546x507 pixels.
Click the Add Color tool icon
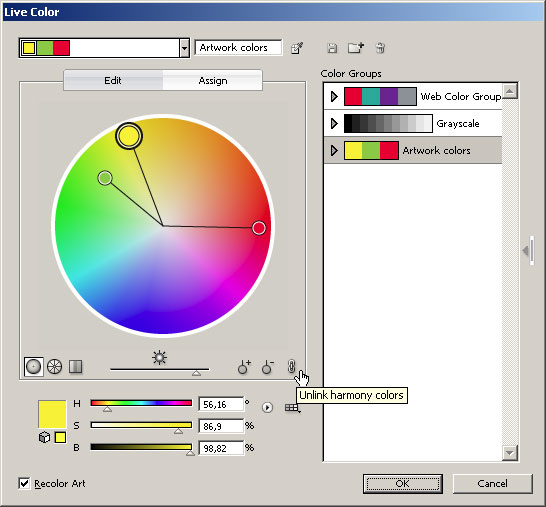[244, 367]
